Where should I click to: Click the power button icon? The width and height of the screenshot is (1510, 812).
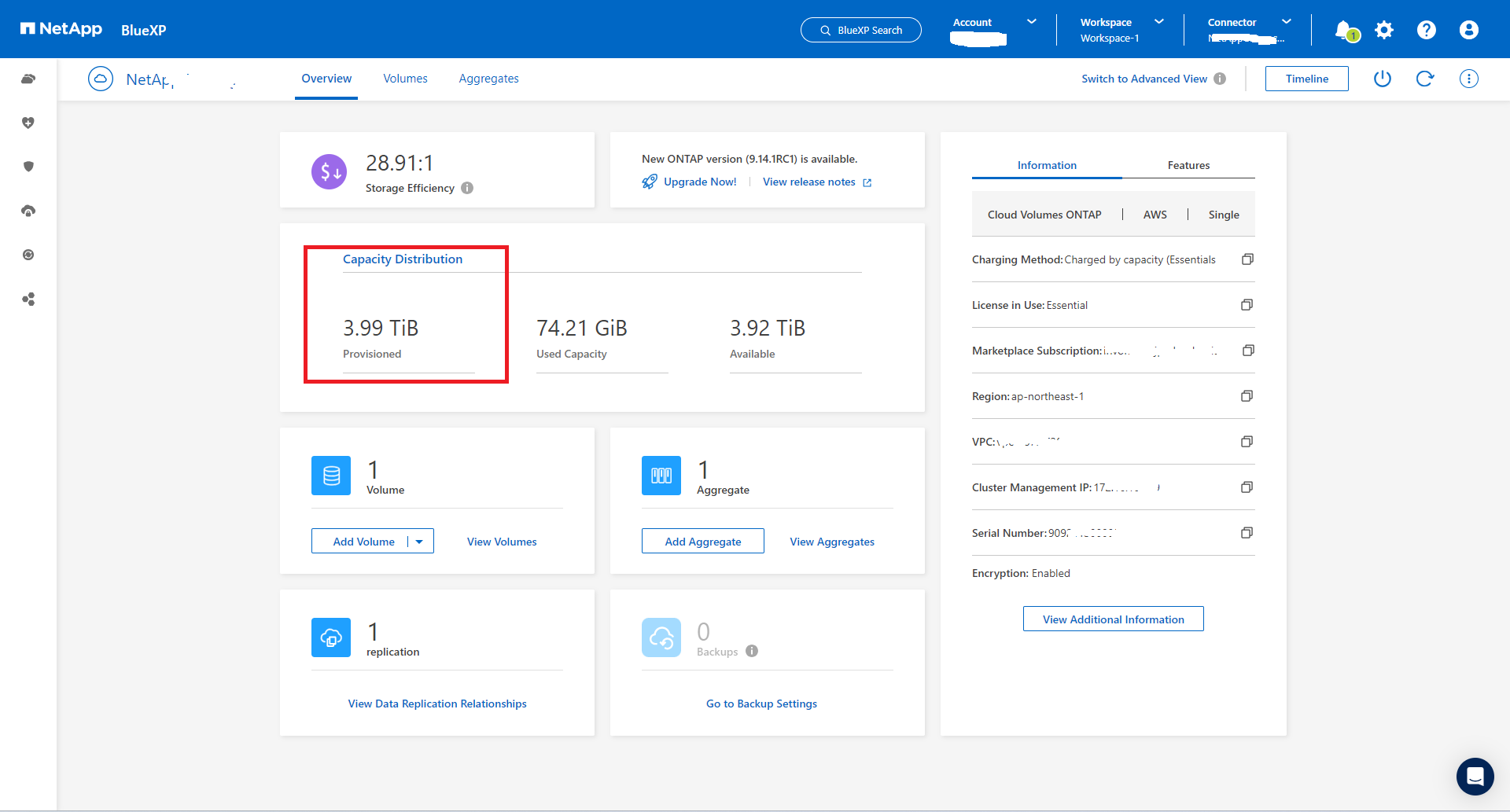coord(1382,79)
